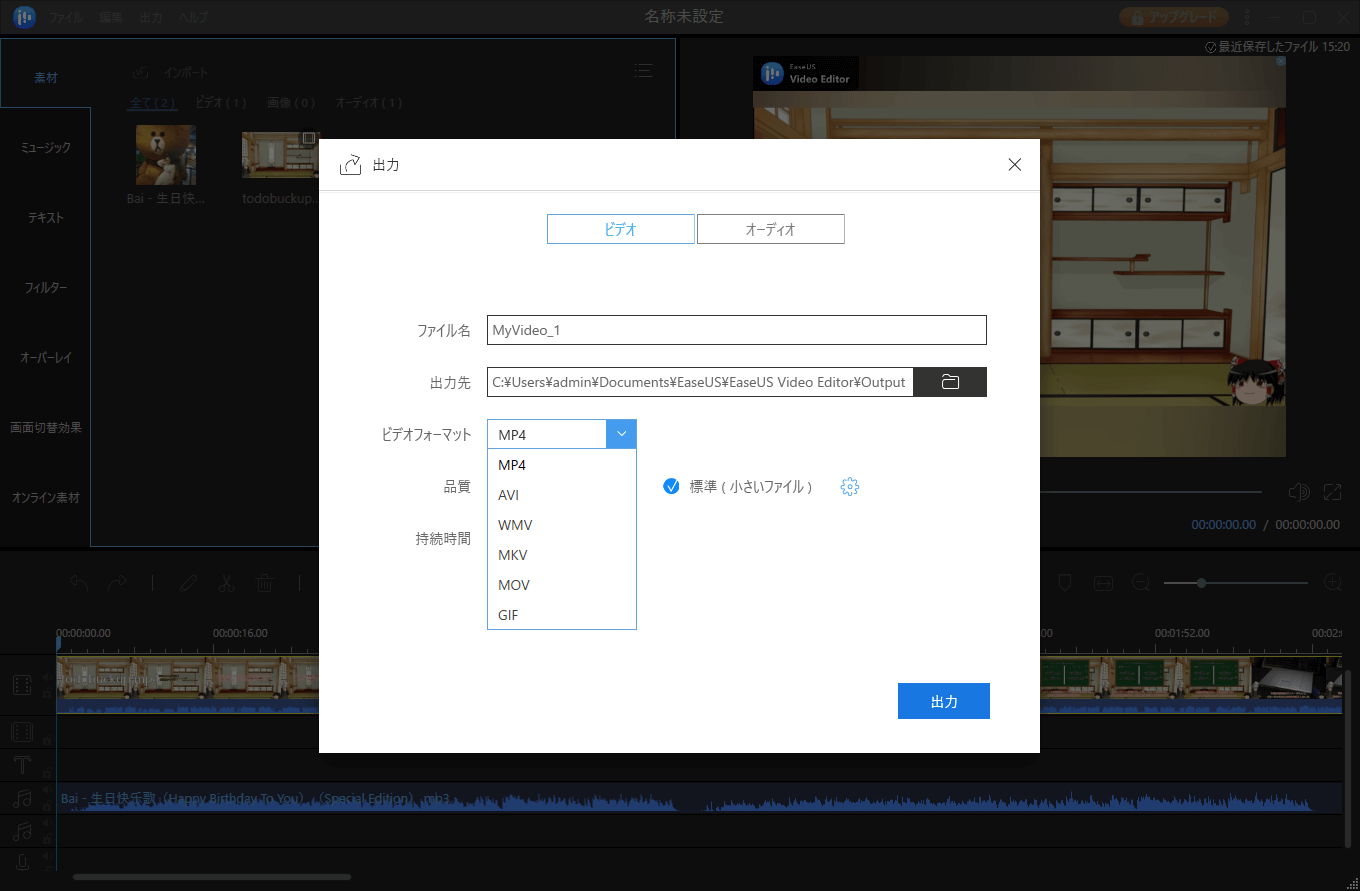The height and width of the screenshot is (891, 1360).
Task: Click the trash delete icon in timeline toolbar
Action: (x=264, y=583)
